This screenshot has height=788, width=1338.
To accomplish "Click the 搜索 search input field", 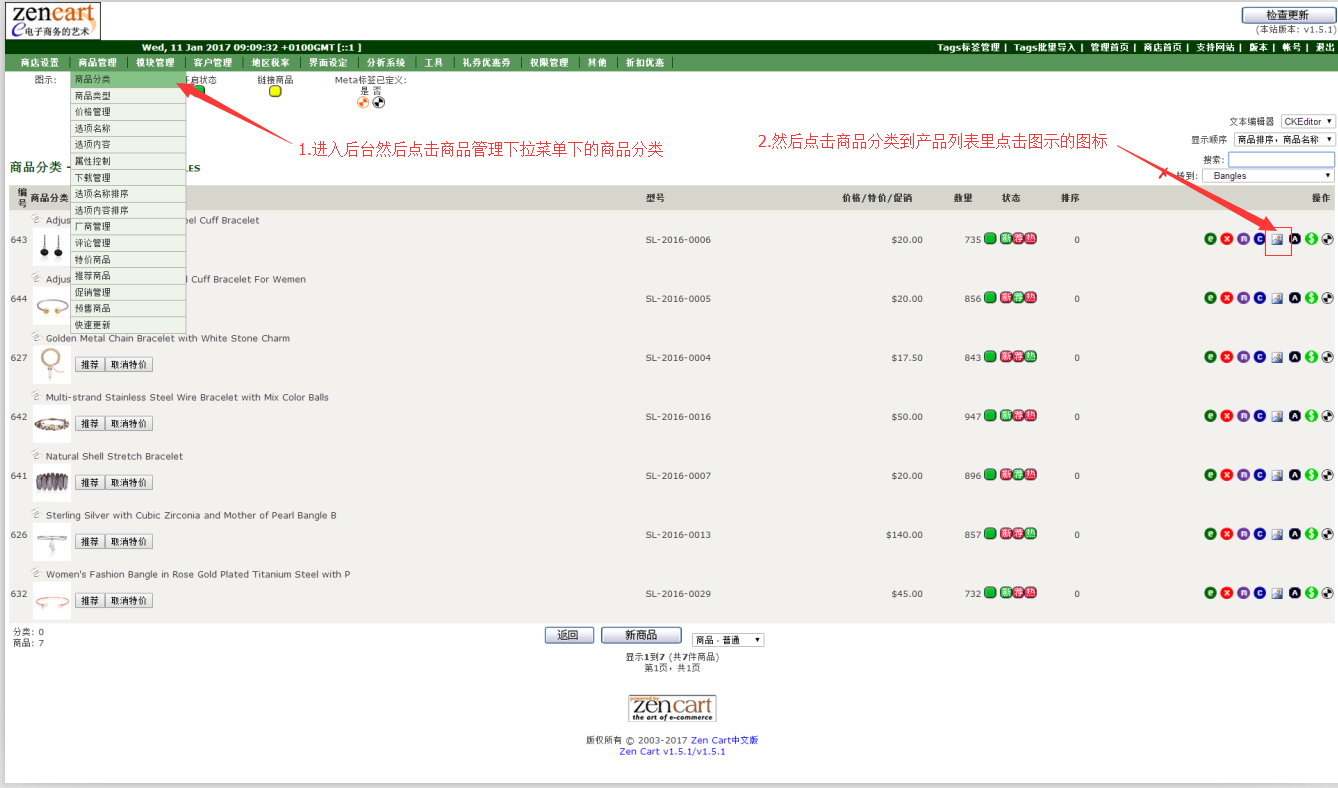I will pos(1281,159).
